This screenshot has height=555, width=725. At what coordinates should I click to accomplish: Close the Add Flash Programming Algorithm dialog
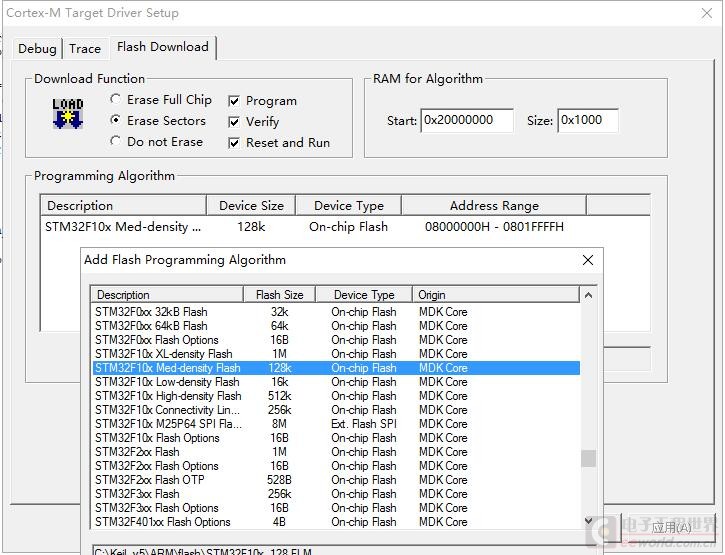pos(588,260)
